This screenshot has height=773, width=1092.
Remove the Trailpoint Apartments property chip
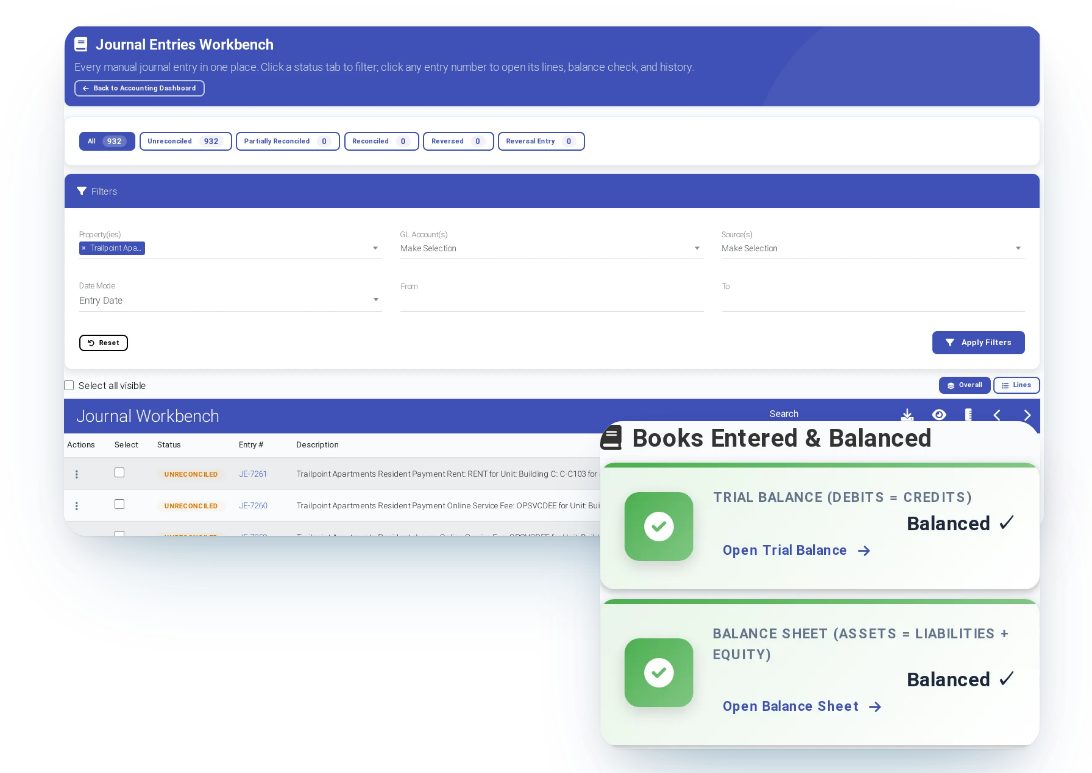coord(84,248)
